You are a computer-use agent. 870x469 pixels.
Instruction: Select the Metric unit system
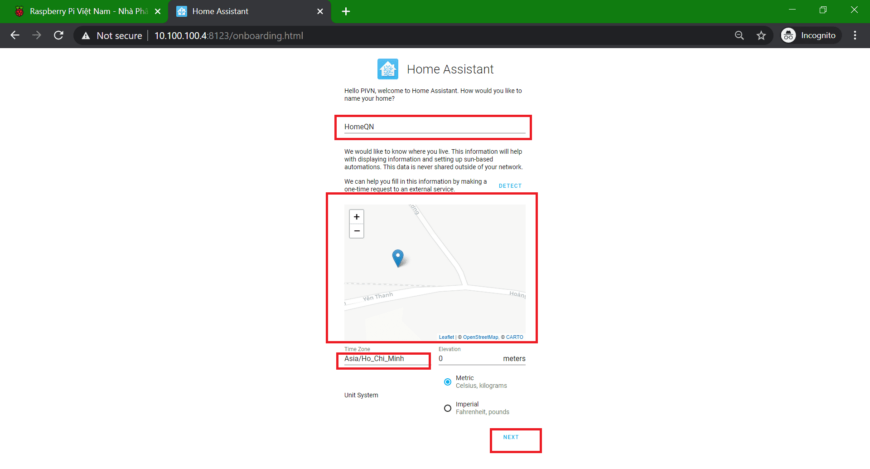(447, 381)
